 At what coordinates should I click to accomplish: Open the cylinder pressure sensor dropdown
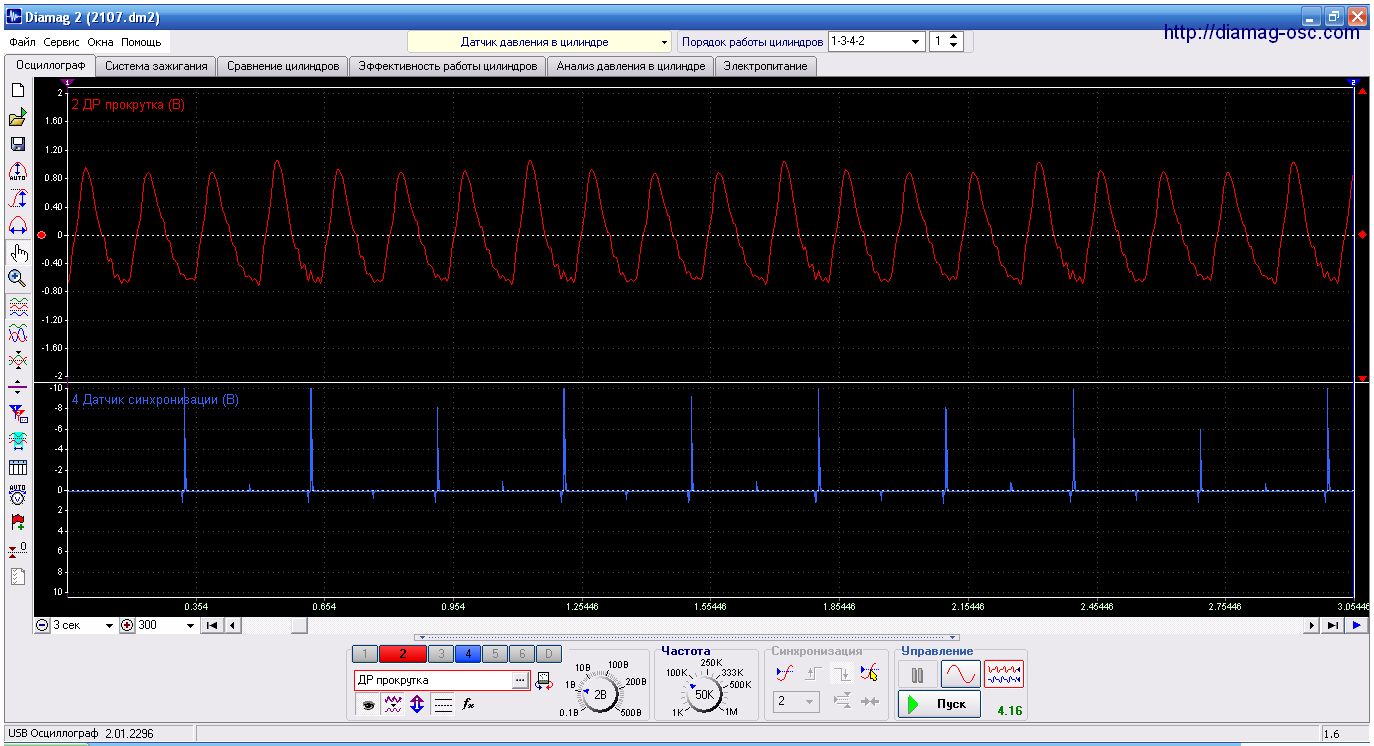[x=539, y=42]
